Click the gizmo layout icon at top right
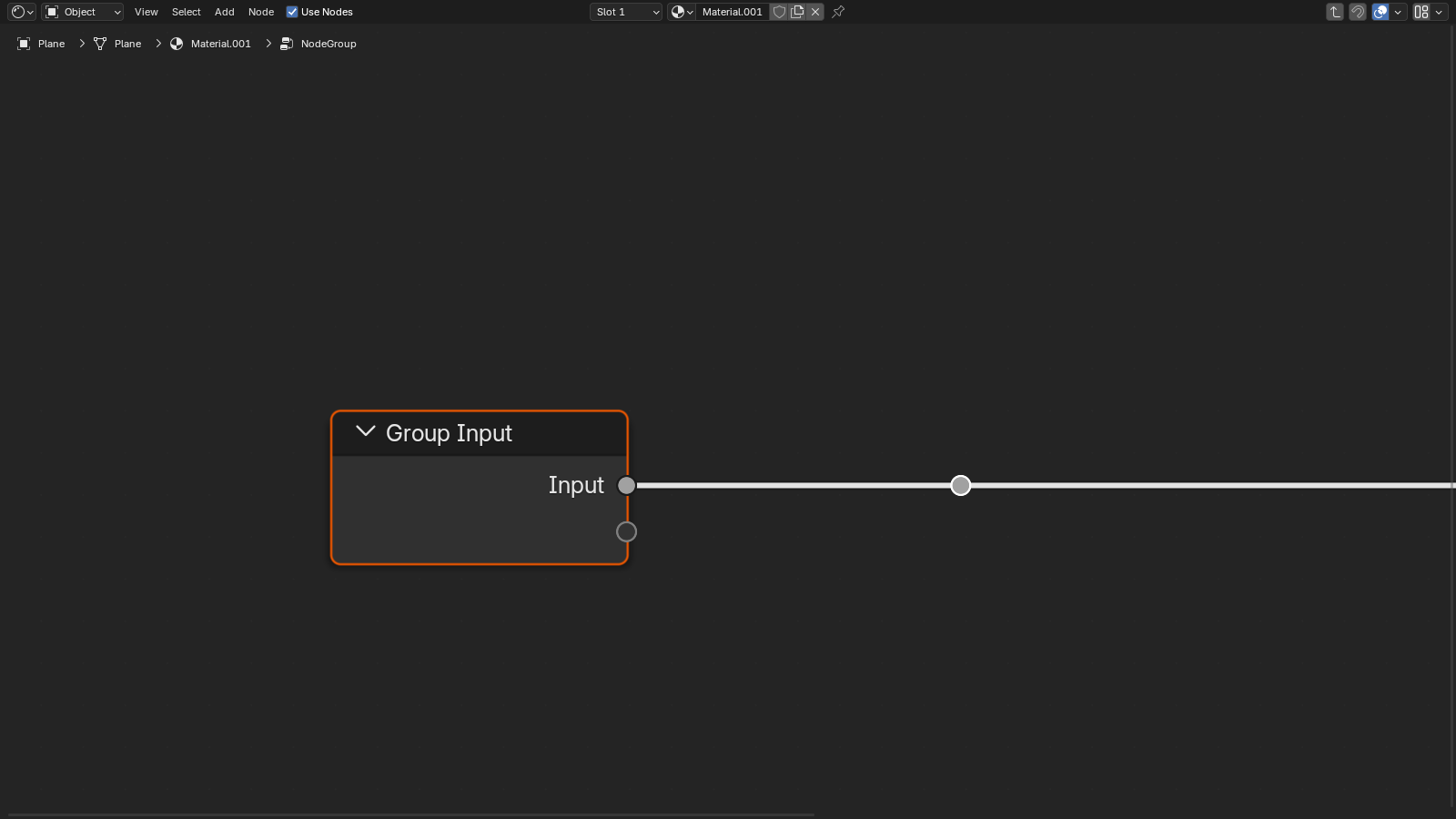 [x=1421, y=12]
